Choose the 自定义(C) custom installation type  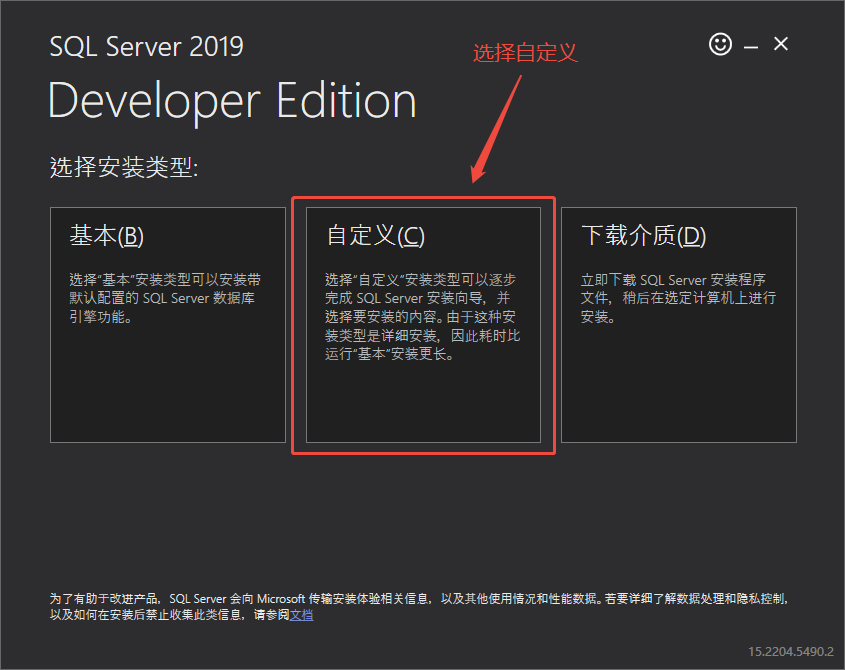pyautogui.click(x=423, y=324)
